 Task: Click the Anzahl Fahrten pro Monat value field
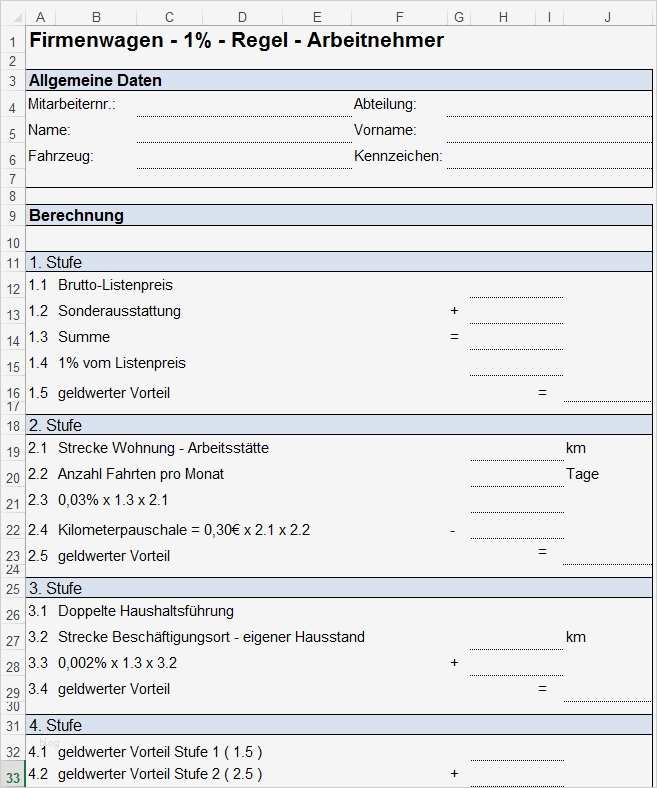pos(516,475)
